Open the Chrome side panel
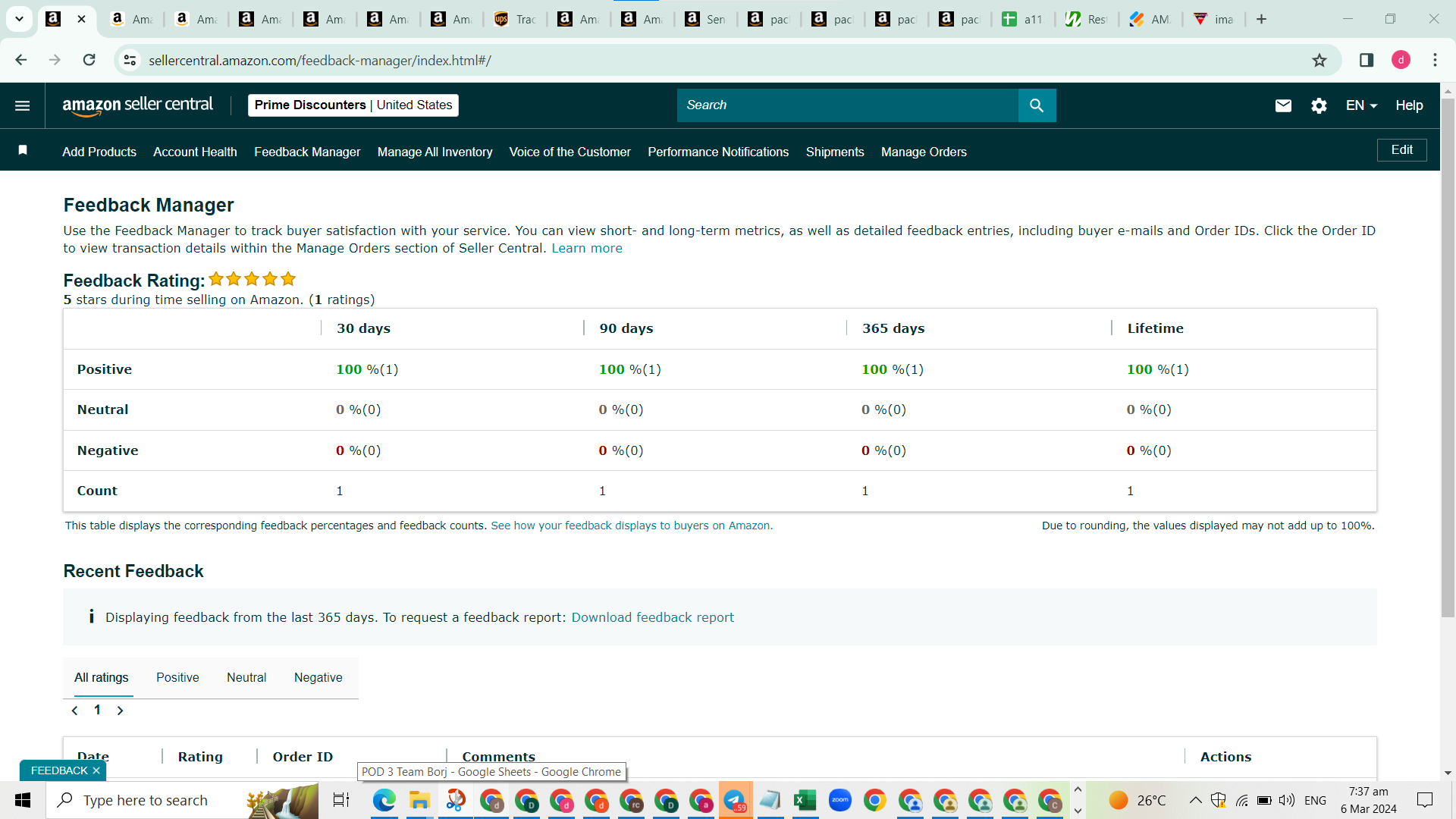 point(1367,60)
